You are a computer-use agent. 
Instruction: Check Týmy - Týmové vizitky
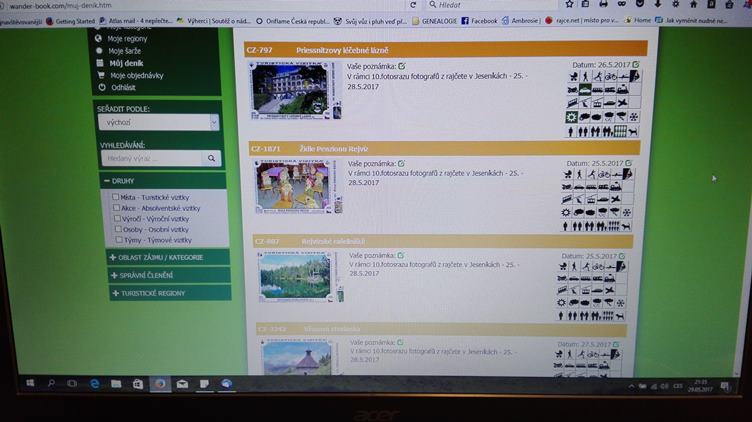point(119,240)
